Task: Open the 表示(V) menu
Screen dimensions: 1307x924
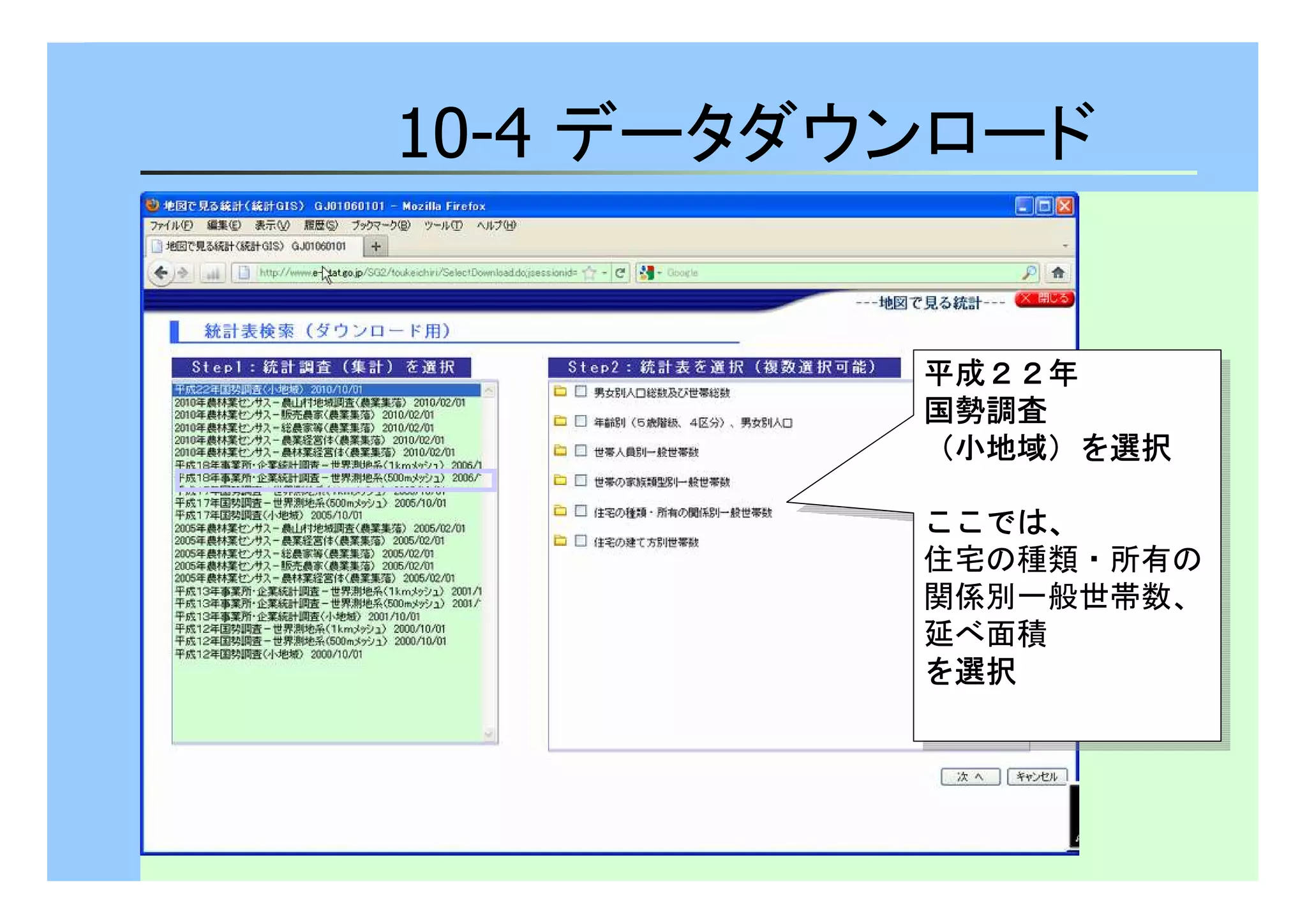Action: pyautogui.click(x=272, y=225)
